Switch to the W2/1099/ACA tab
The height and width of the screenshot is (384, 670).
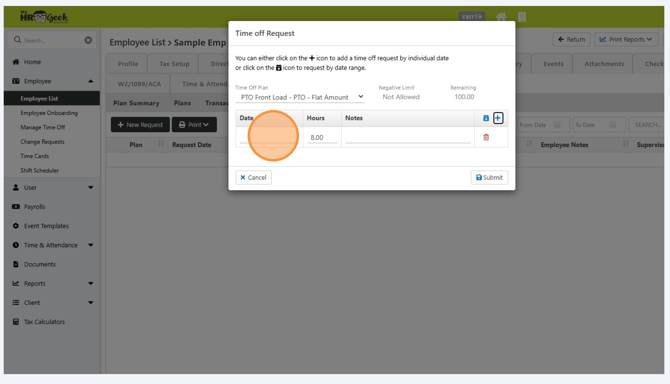[139, 84]
